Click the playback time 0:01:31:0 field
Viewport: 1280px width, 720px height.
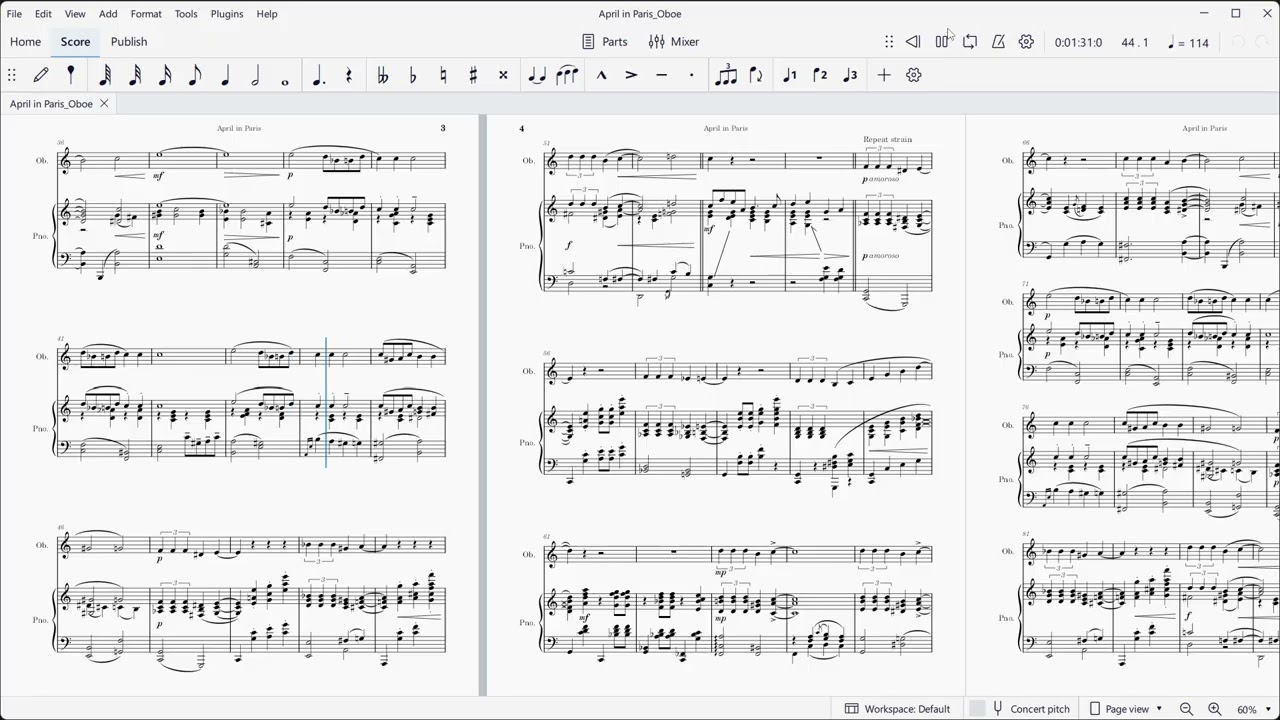(x=1078, y=43)
